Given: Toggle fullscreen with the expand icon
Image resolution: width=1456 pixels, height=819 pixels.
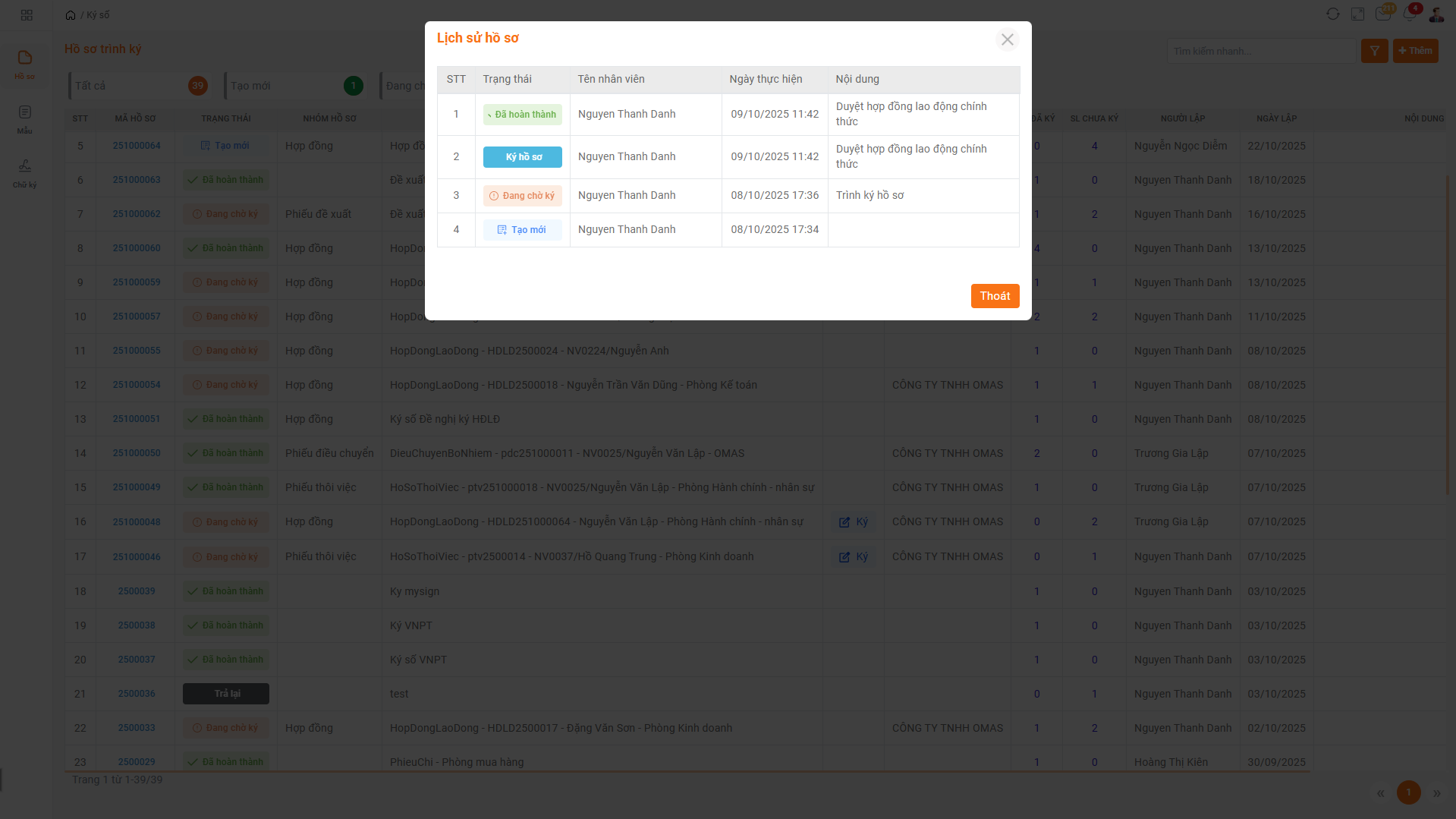Looking at the screenshot, I should pyautogui.click(x=1357, y=14).
